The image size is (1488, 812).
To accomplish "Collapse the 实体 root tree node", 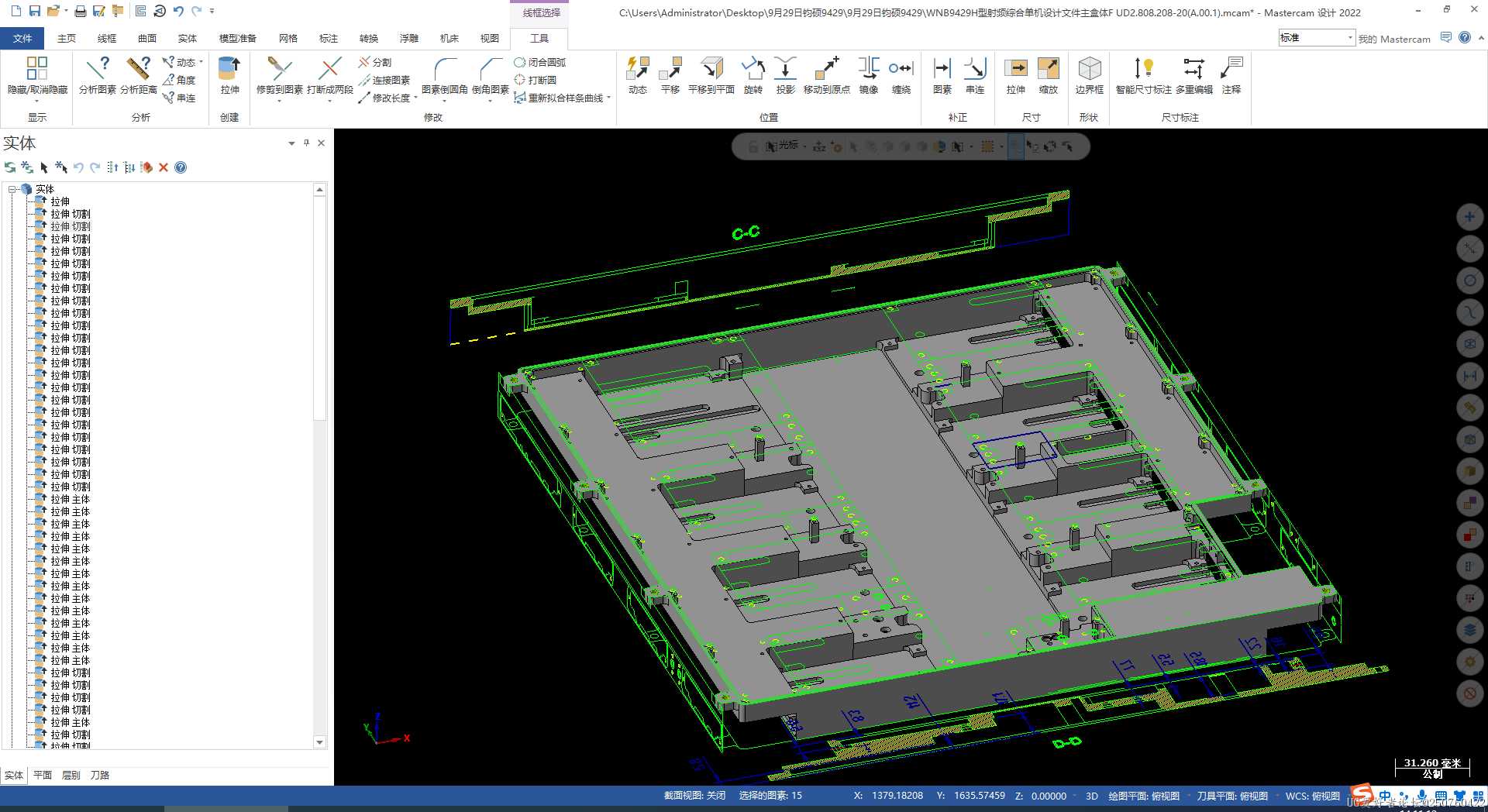I will click(x=12, y=189).
